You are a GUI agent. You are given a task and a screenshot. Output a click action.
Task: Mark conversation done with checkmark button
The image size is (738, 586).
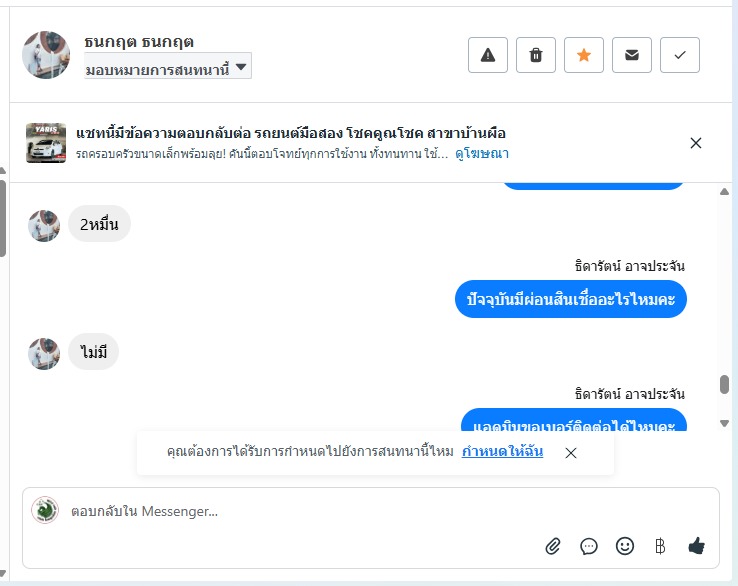(680, 55)
